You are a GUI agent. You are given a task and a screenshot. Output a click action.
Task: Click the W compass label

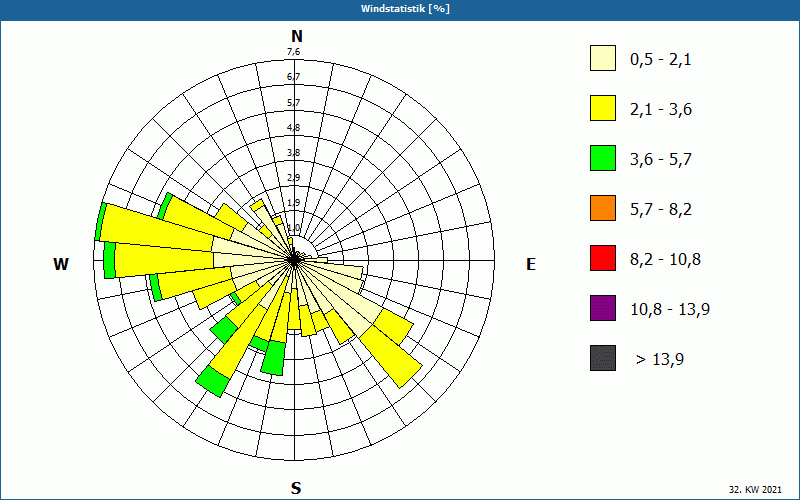pos(61,264)
